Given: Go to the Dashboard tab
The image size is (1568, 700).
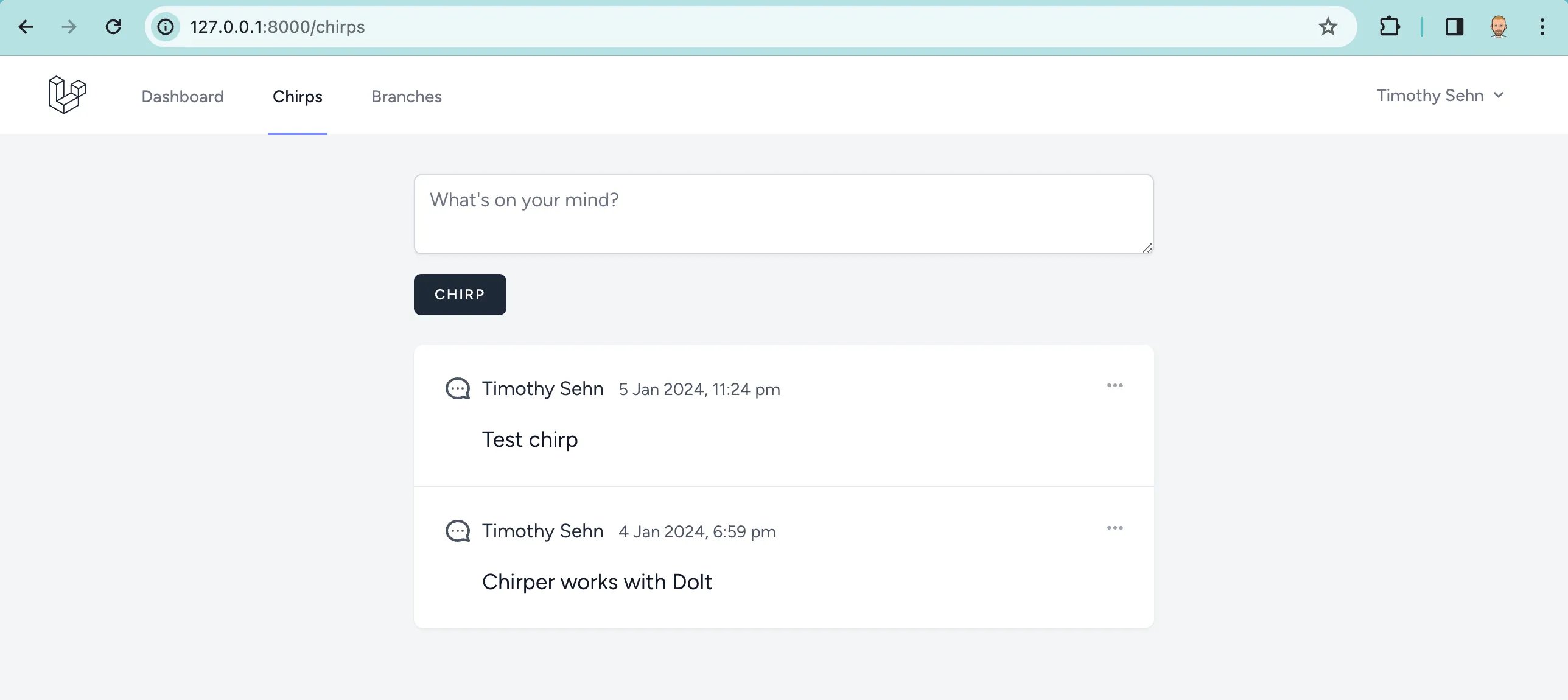Looking at the screenshot, I should (183, 96).
